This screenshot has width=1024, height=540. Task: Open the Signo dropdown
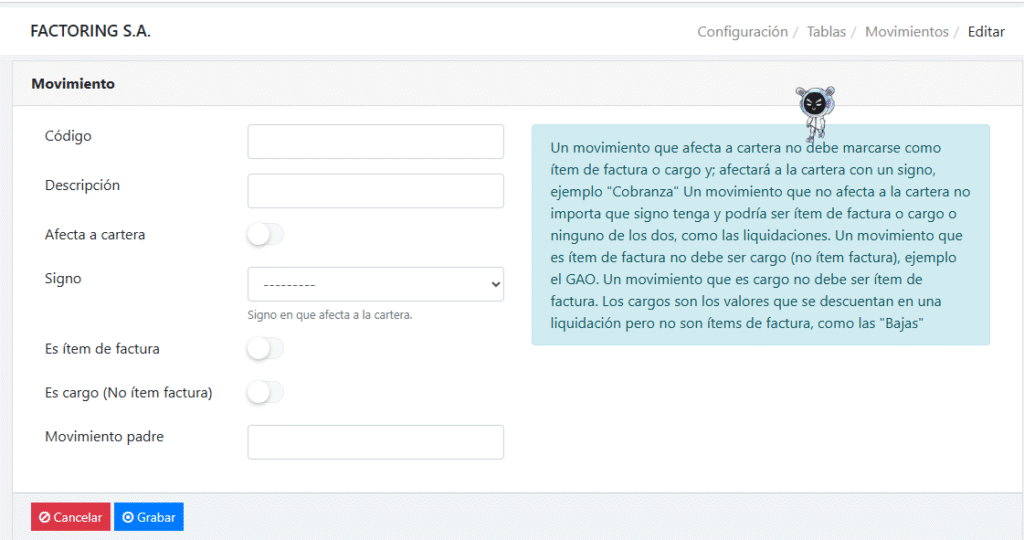click(375, 284)
